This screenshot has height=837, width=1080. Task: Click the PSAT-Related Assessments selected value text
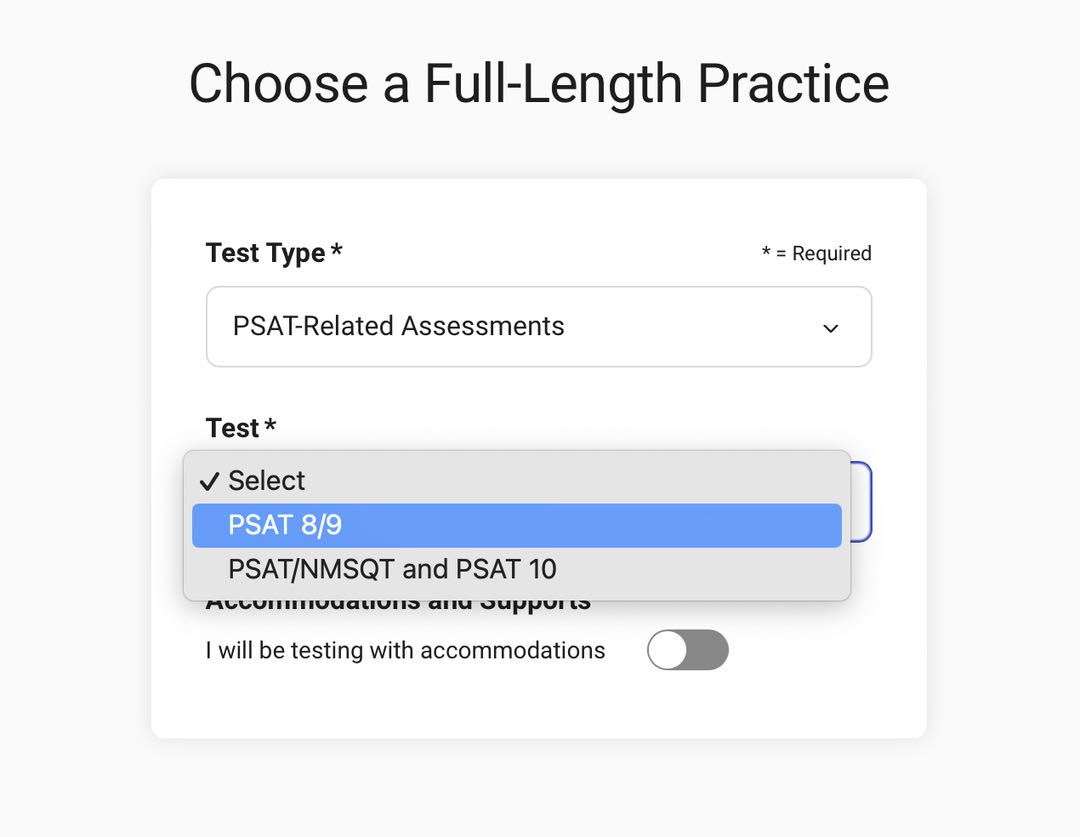[398, 326]
